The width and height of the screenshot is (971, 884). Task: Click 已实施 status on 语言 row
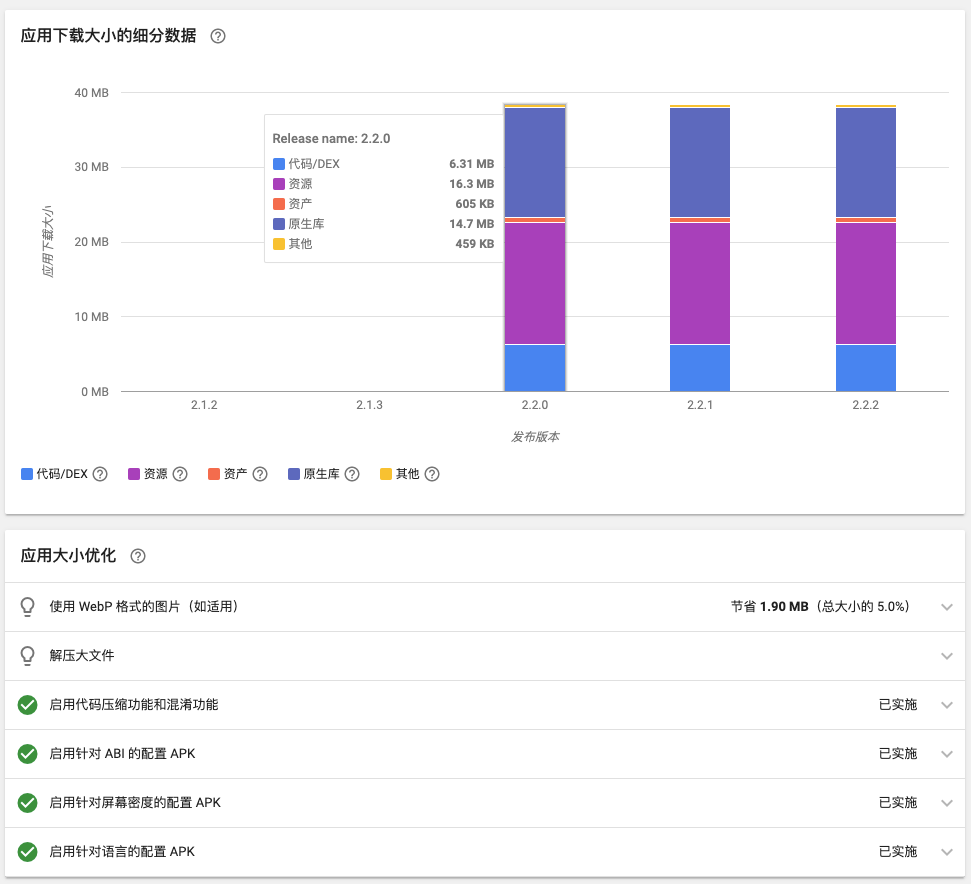pyautogui.click(x=898, y=851)
